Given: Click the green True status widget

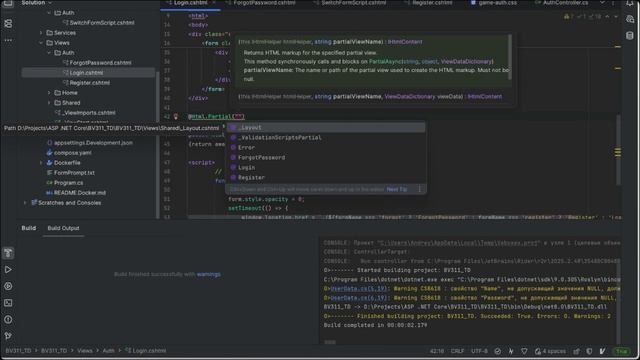Looking at the screenshot, I should tap(622, 351).
